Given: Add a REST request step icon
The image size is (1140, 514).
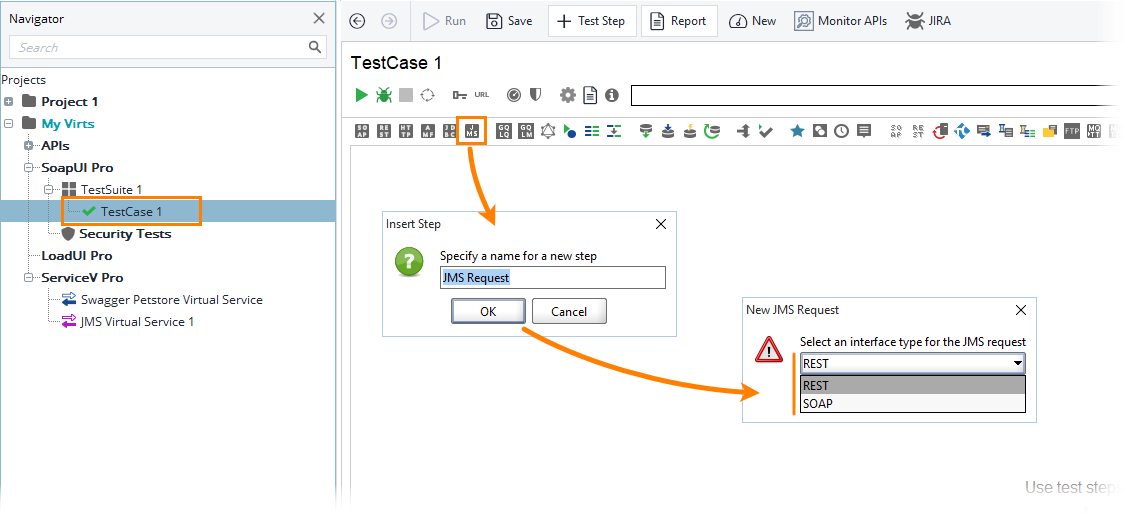Looking at the screenshot, I should pos(384,131).
